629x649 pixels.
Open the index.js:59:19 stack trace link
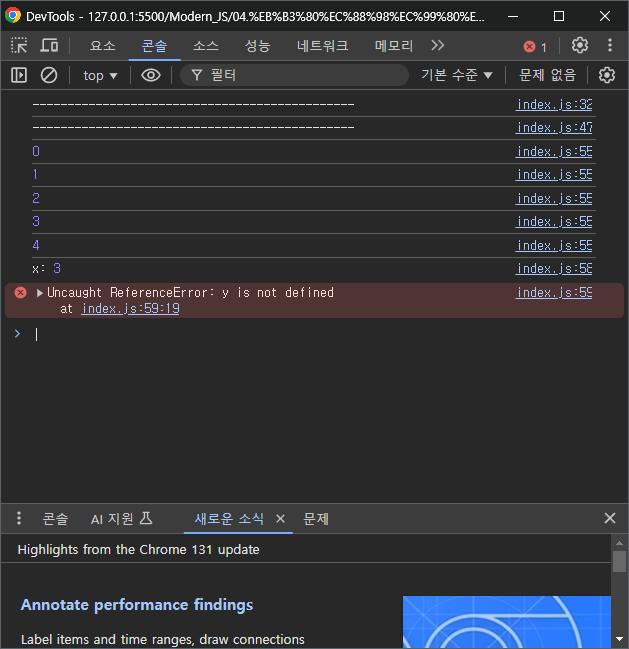(130, 308)
